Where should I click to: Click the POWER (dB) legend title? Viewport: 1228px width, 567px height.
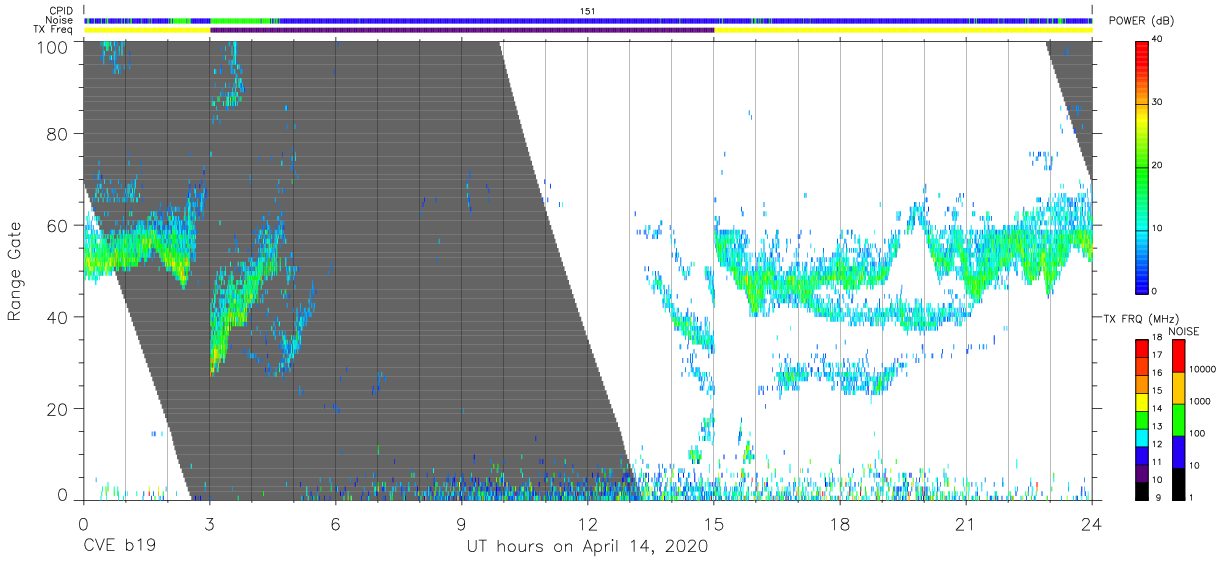coord(1141,21)
